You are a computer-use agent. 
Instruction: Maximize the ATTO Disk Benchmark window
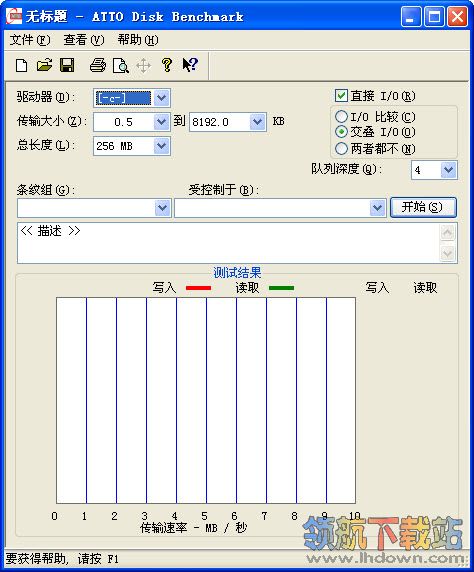click(434, 17)
